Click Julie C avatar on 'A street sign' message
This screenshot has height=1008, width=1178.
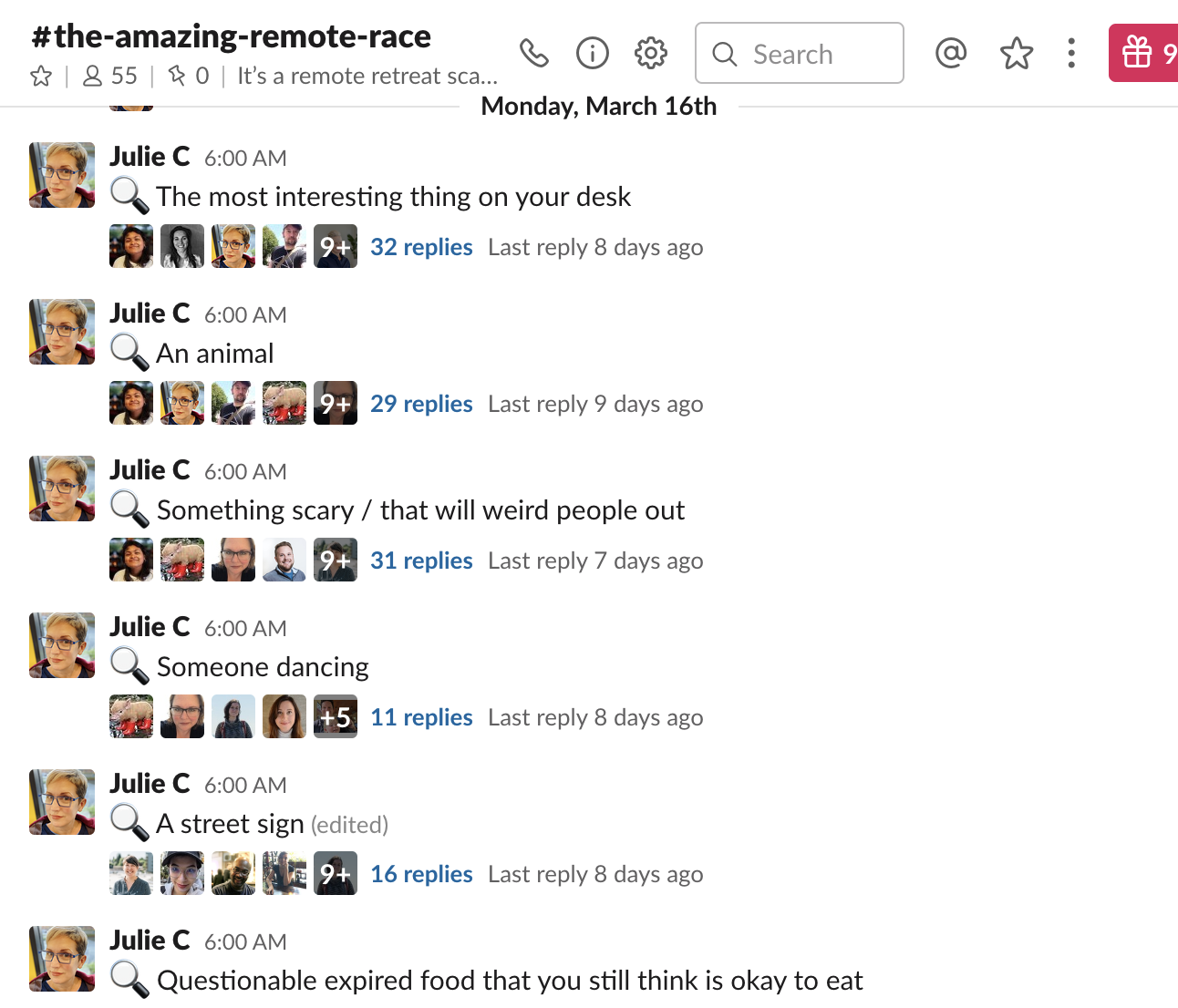tap(62, 802)
